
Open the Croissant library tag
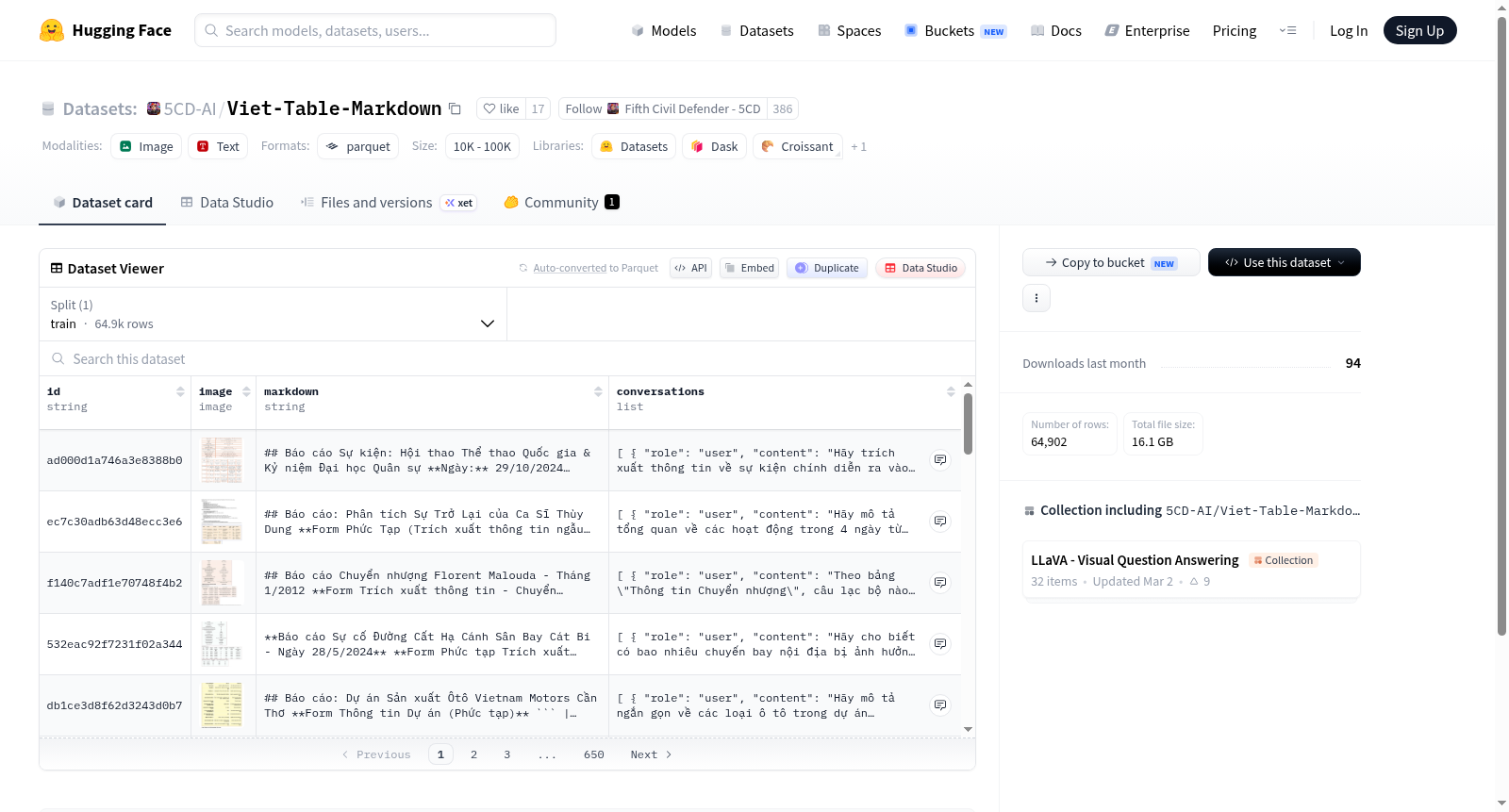(x=798, y=146)
